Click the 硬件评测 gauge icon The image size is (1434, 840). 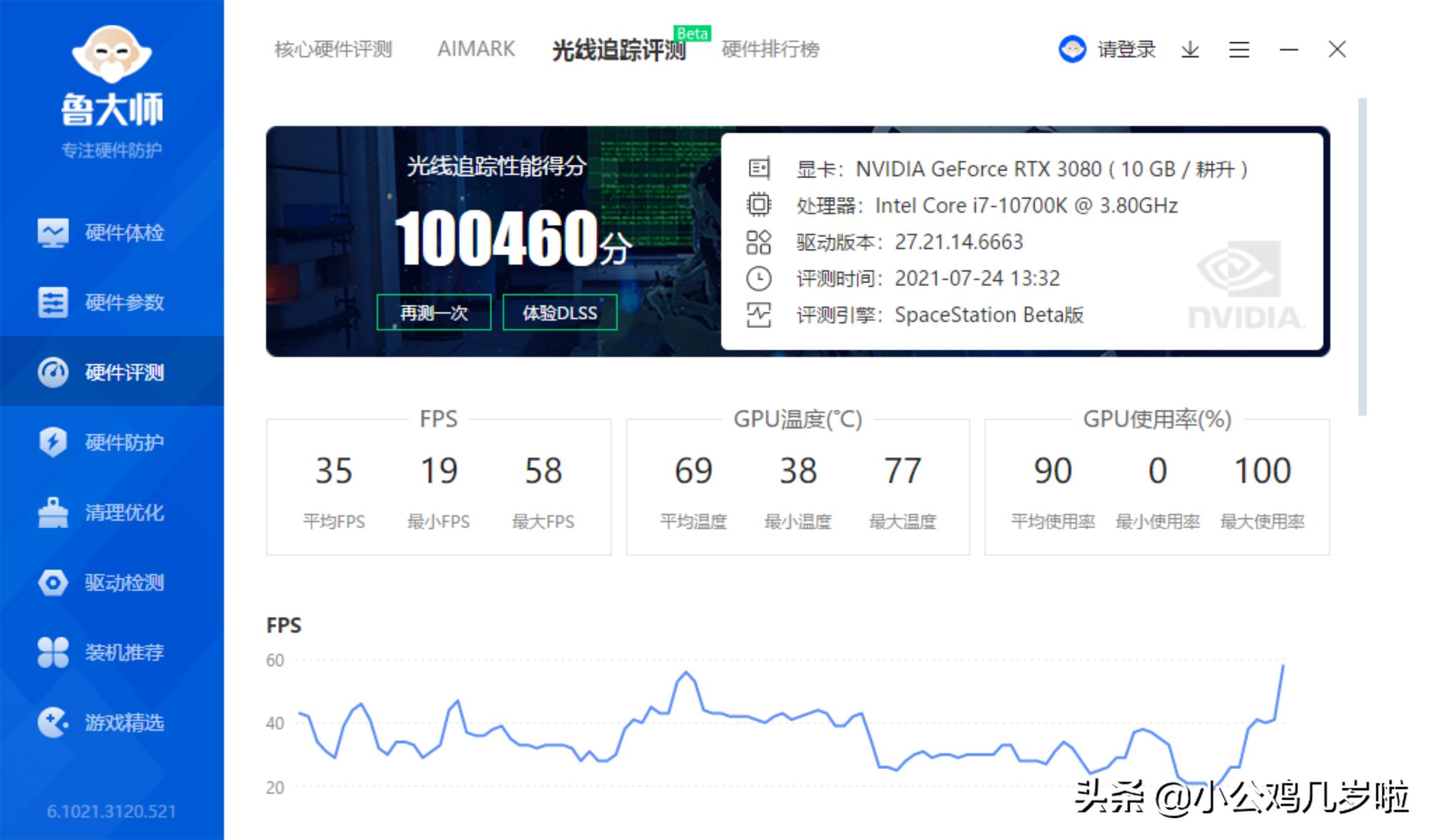point(53,372)
